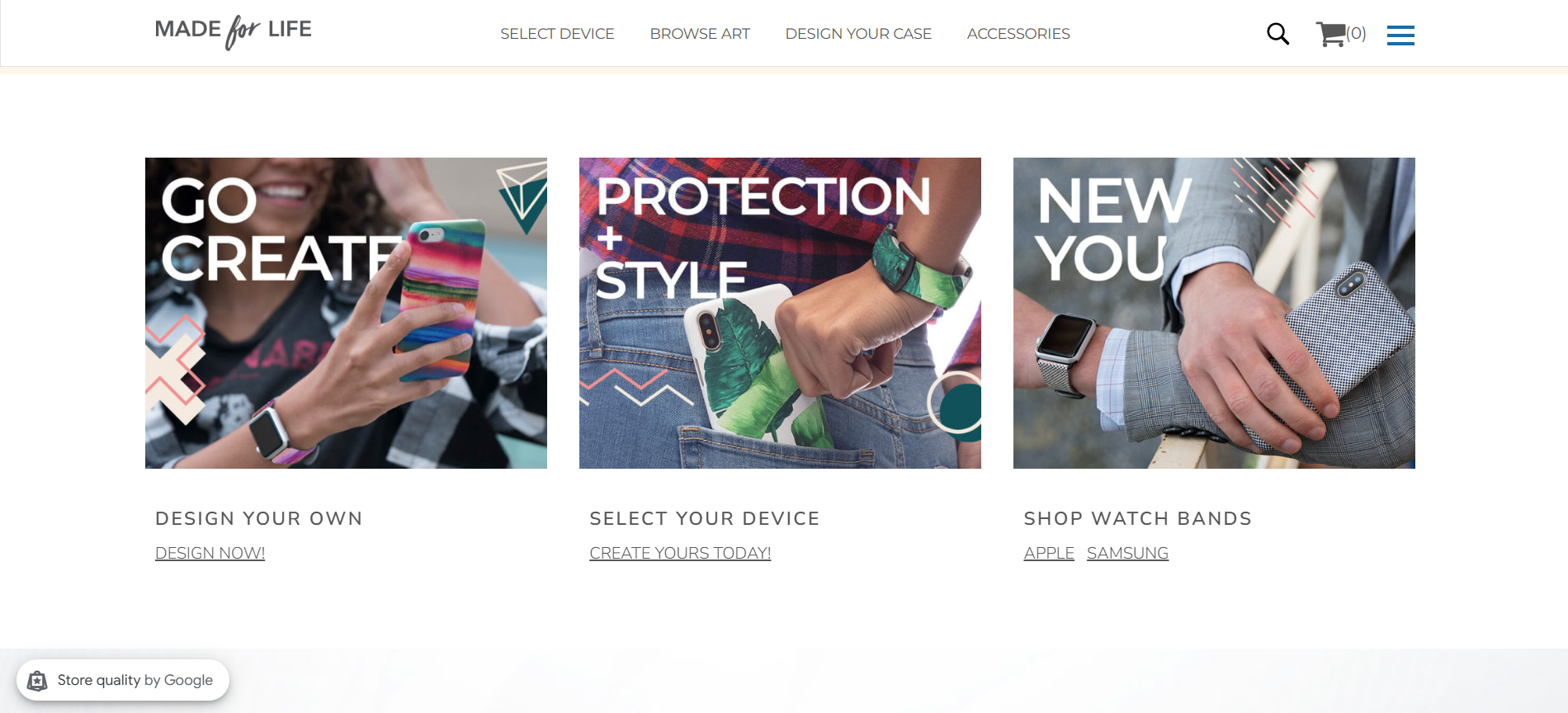Open the hamburger menu icon
Image resolution: width=1568 pixels, height=713 pixels.
click(x=1400, y=35)
